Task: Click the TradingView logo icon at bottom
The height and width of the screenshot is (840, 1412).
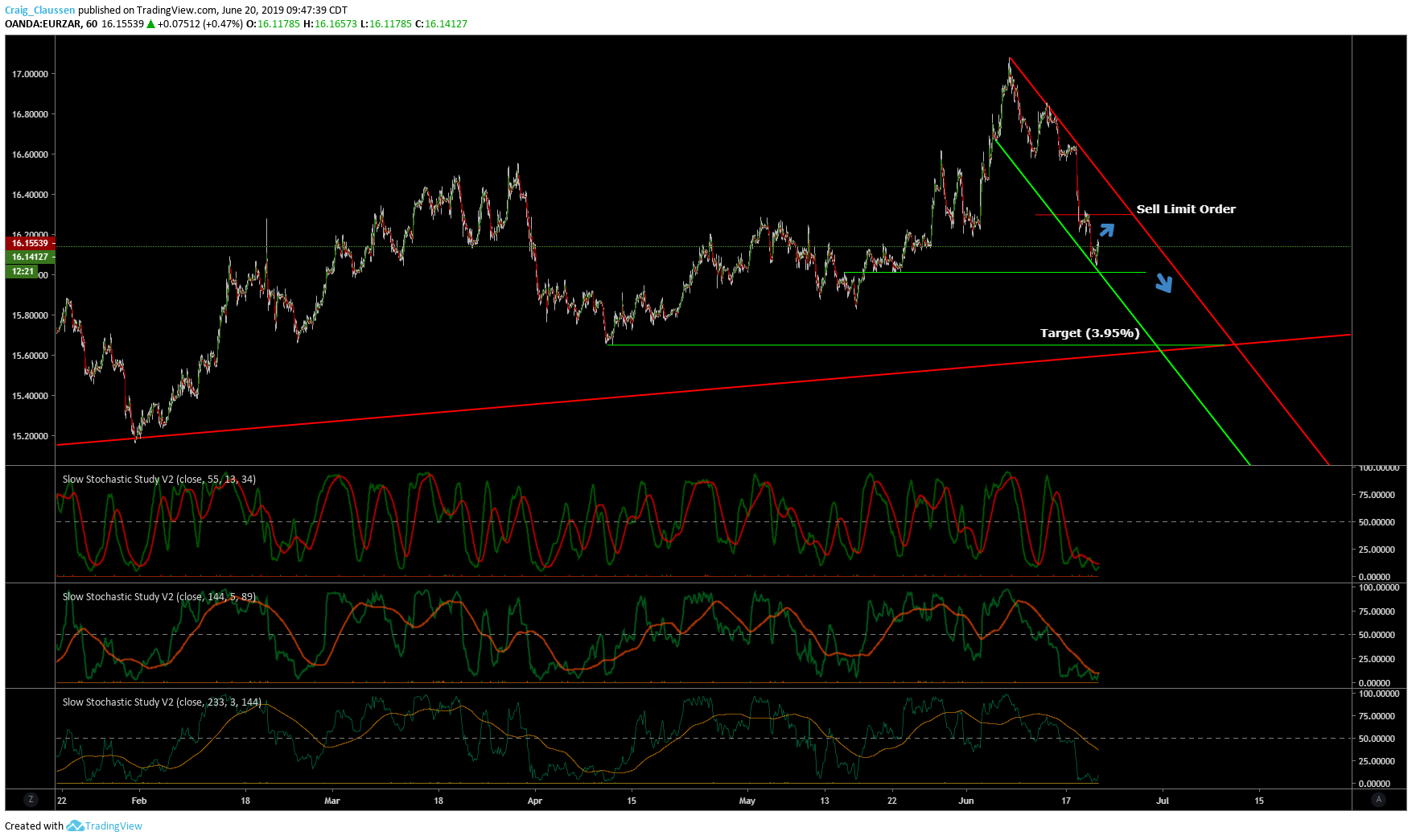Action: click(75, 826)
